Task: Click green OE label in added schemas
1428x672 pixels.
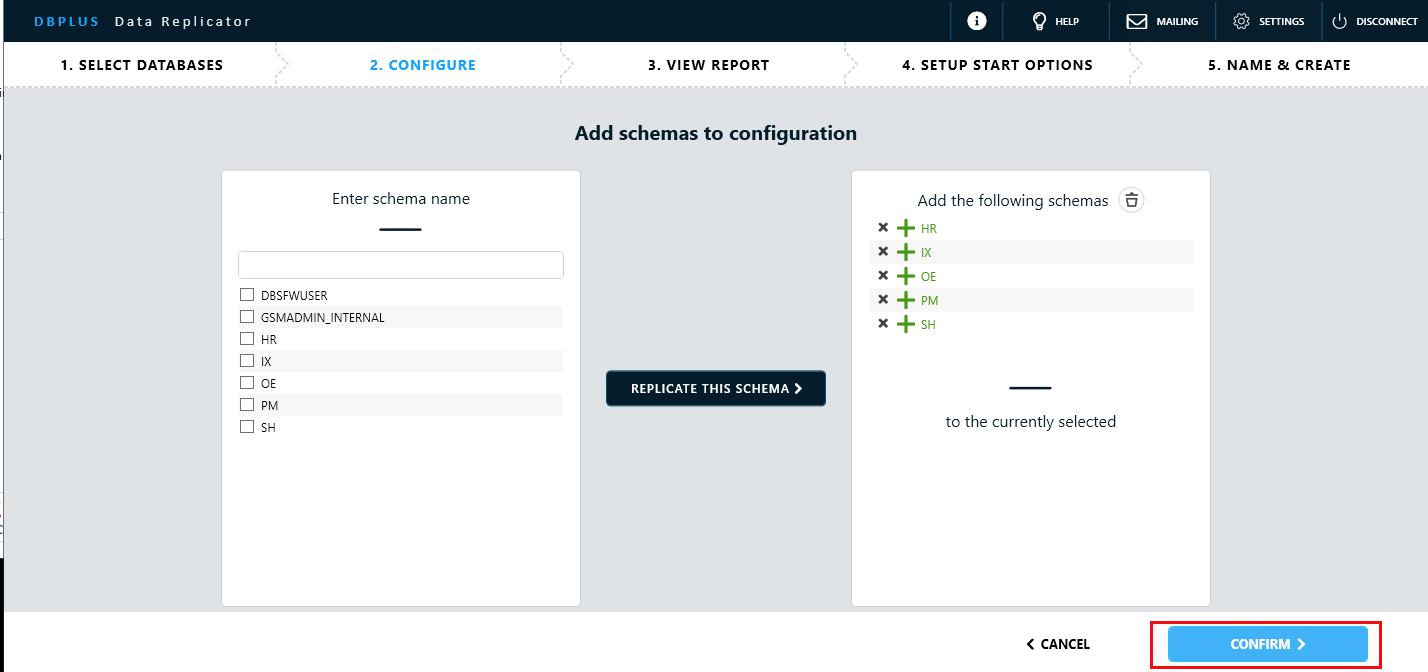Action: [929, 277]
